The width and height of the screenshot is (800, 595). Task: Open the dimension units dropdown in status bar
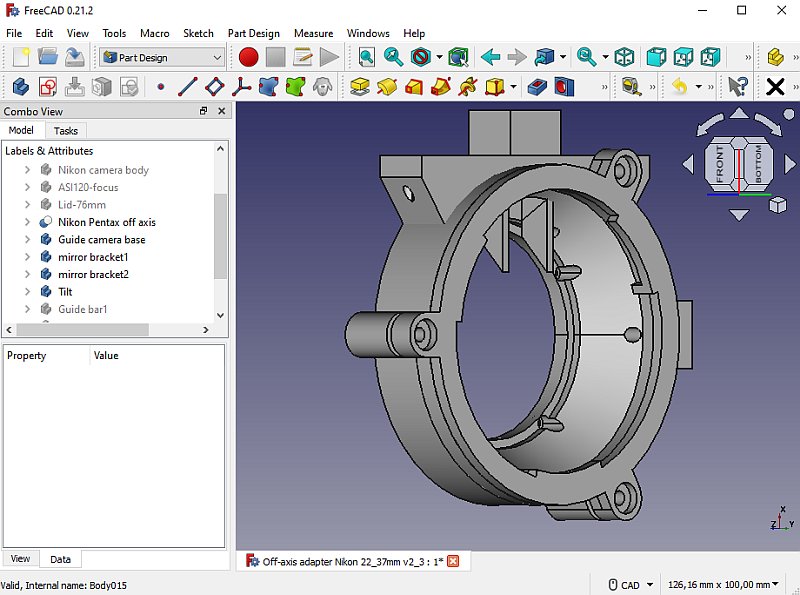pyautogui.click(x=723, y=585)
